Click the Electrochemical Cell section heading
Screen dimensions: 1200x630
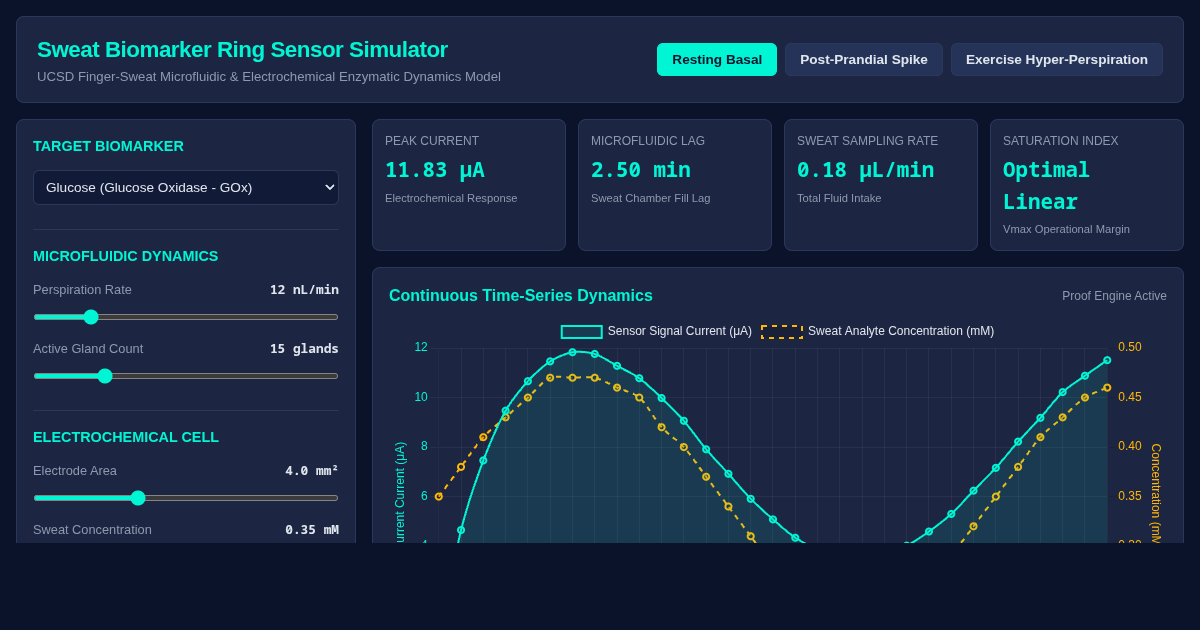click(x=126, y=437)
